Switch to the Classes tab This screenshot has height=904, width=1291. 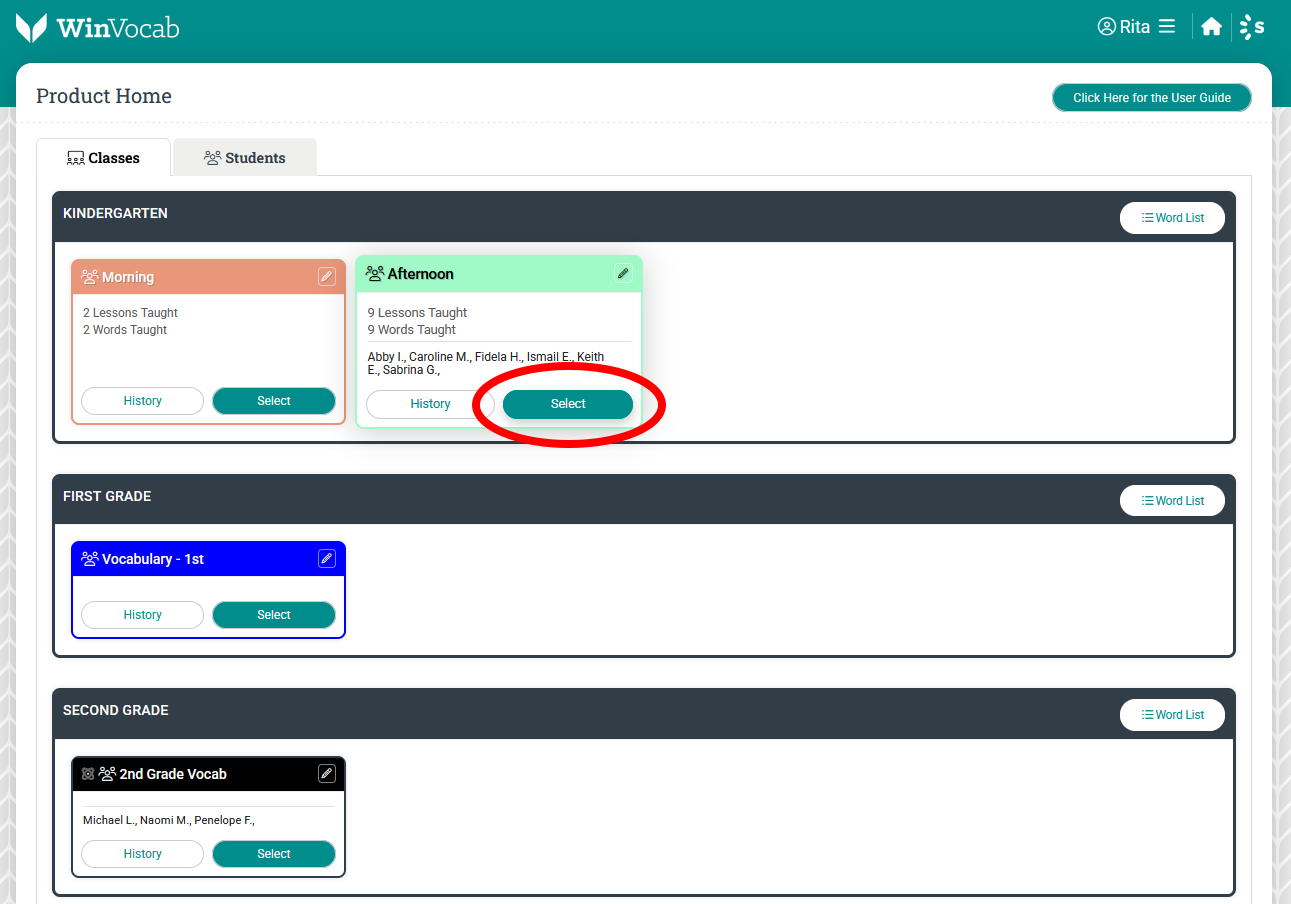(x=103, y=158)
